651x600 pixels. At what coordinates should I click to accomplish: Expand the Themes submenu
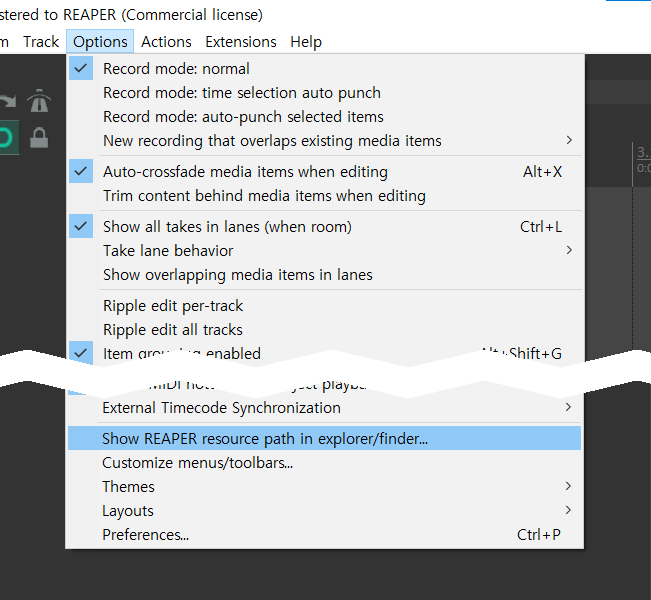point(325,487)
